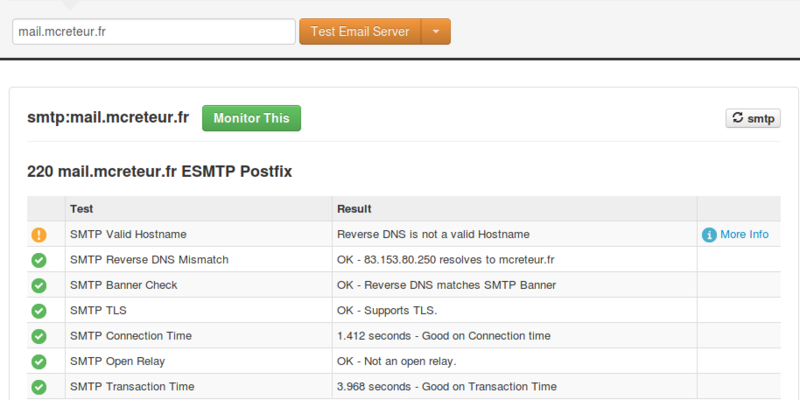Click green check icon beside SMTP Banner Check

point(39,285)
